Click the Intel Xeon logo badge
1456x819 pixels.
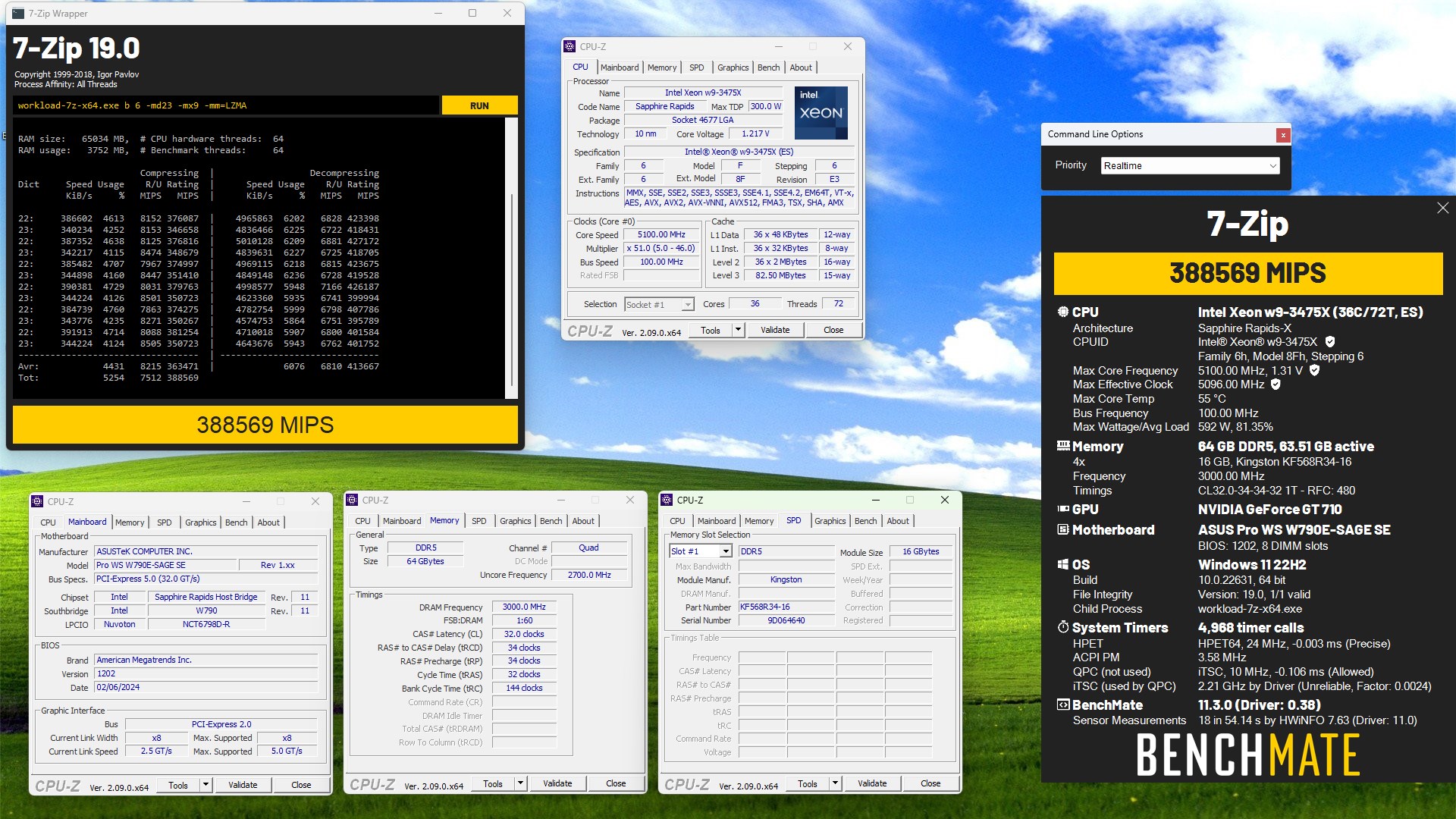[x=821, y=112]
